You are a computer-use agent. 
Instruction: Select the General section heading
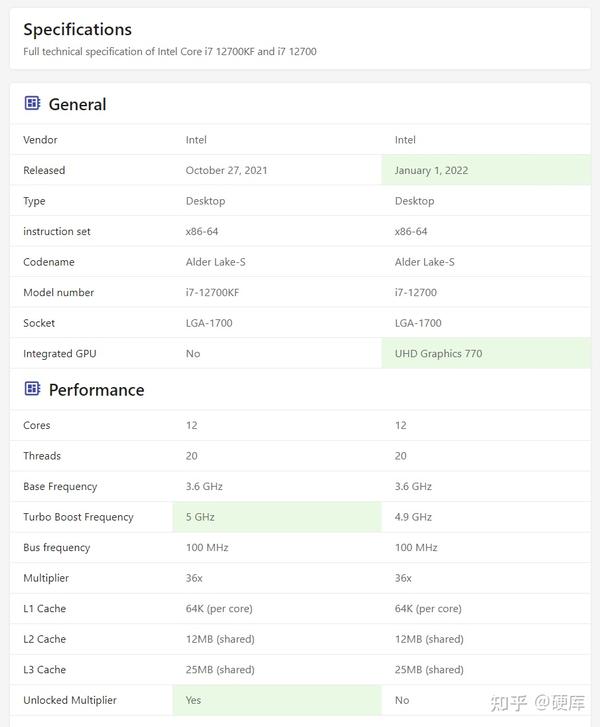[77, 104]
